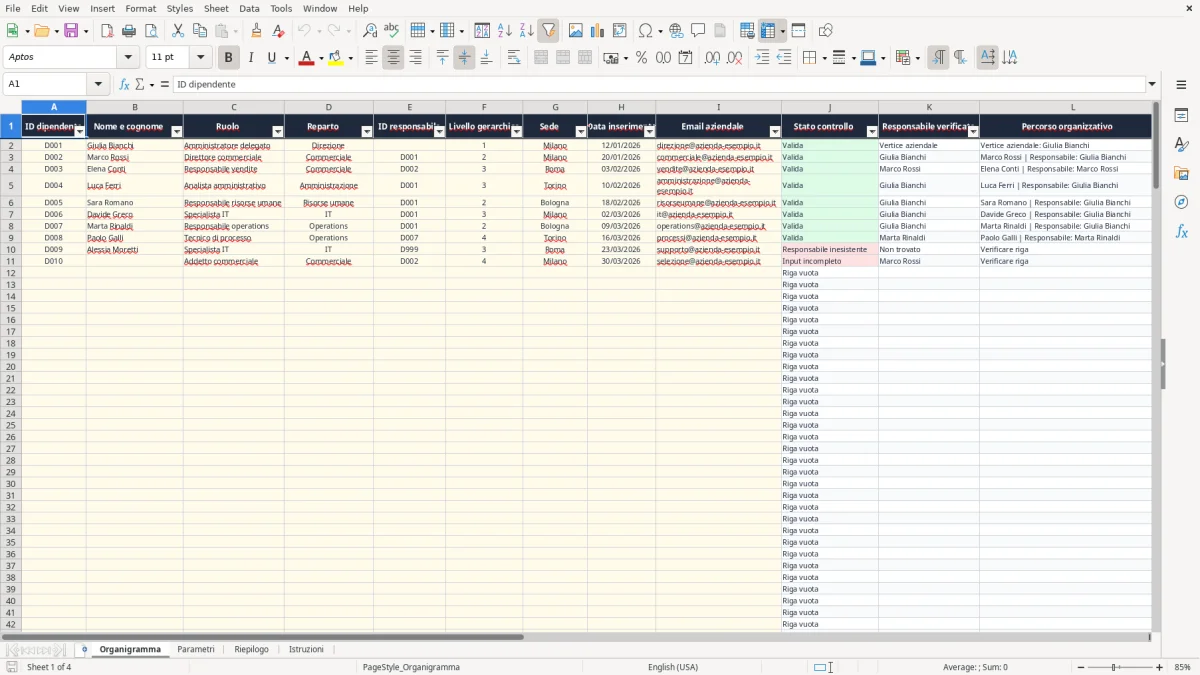Viewport: 1200px width, 675px height.
Task: Open the Sede column filter dropdown
Action: pyautogui.click(x=581, y=132)
